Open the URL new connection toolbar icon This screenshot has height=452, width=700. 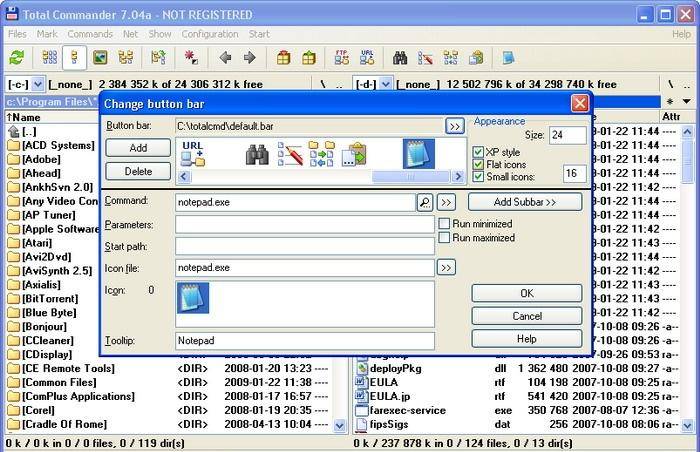[367, 58]
